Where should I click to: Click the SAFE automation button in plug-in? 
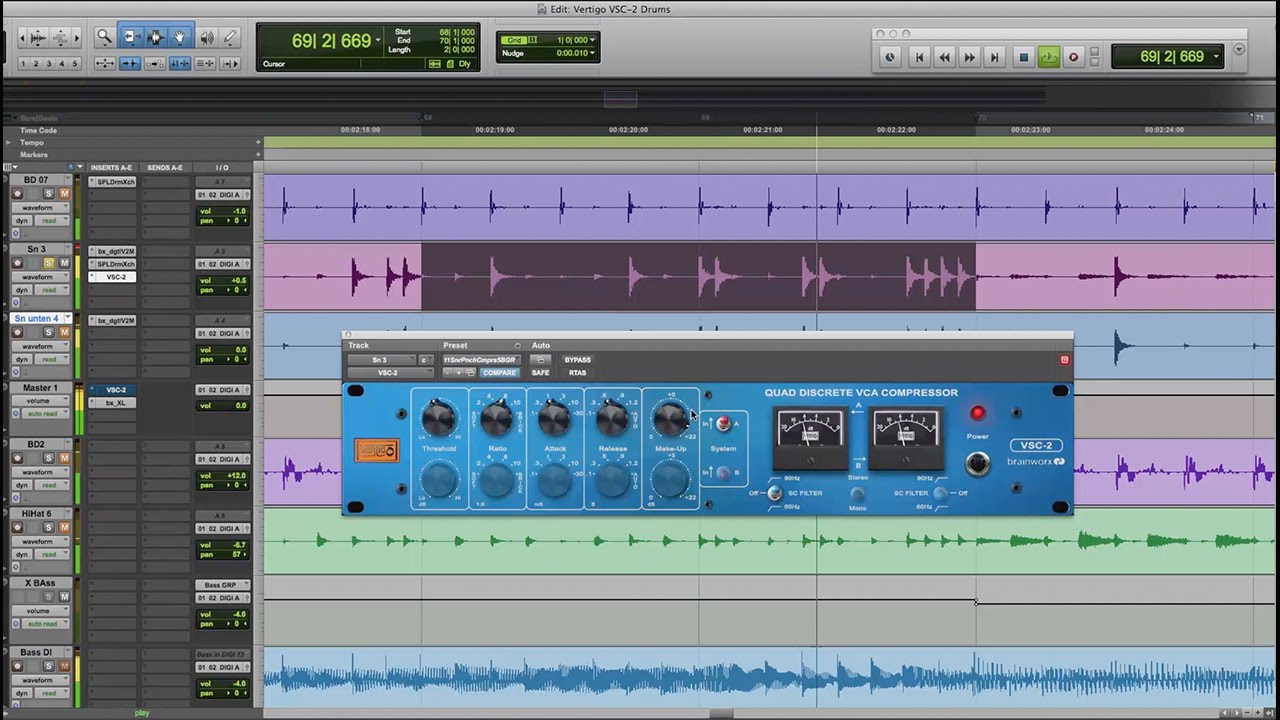pyautogui.click(x=541, y=373)
